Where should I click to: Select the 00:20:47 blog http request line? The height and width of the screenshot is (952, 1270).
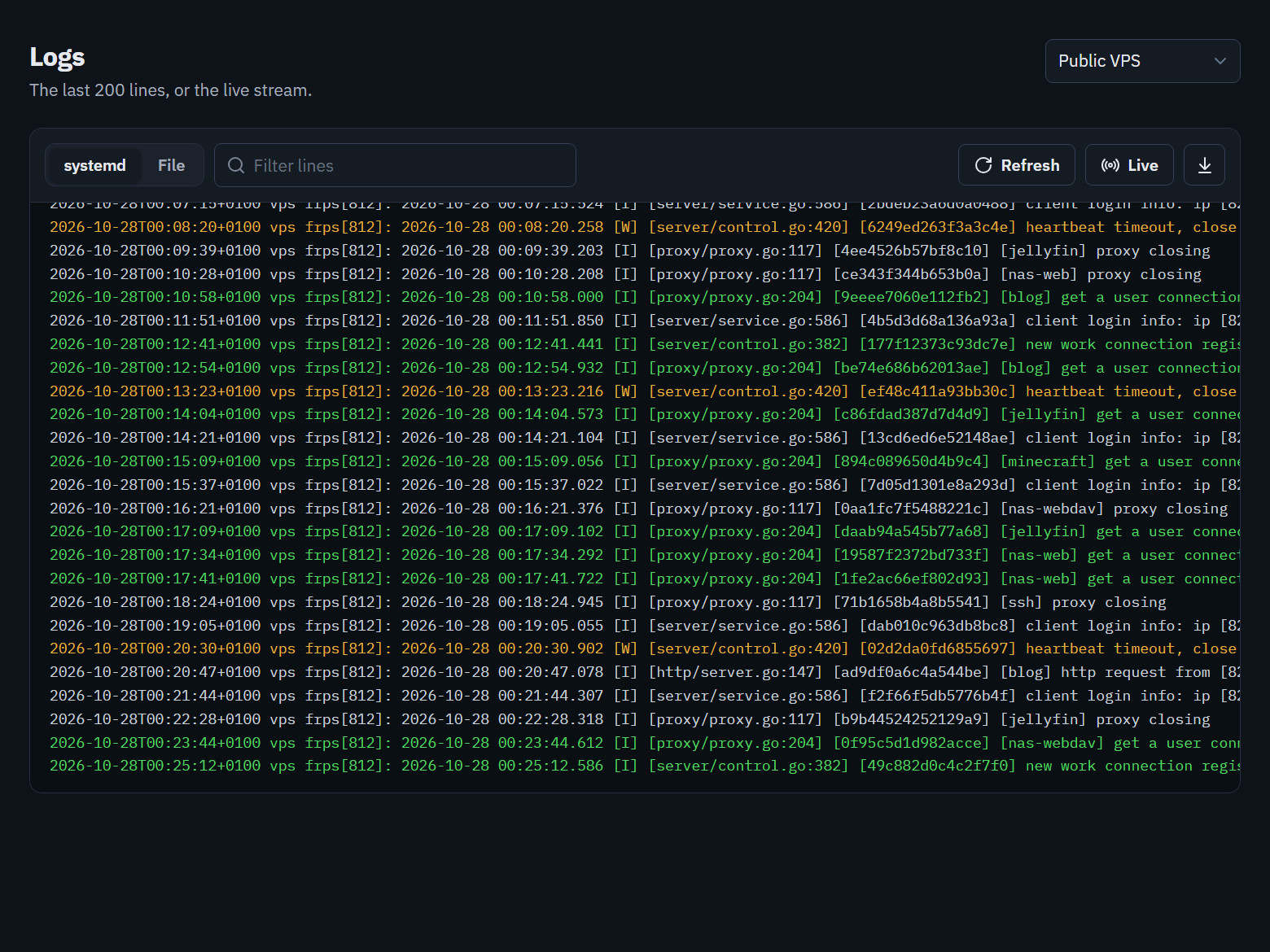pyautogui.click(x=643, y=672)
